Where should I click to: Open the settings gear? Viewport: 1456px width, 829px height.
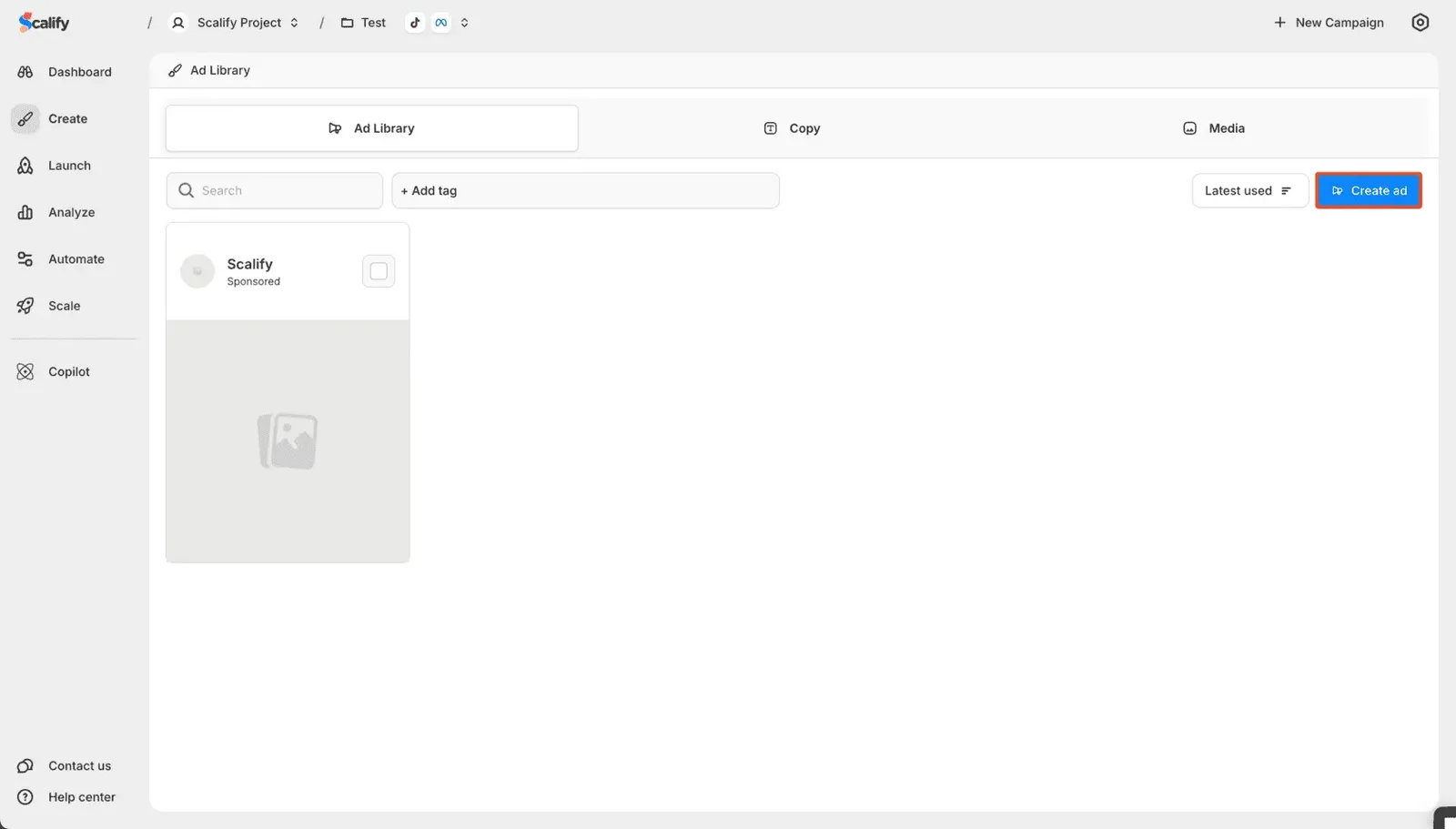coord(1420,22)
